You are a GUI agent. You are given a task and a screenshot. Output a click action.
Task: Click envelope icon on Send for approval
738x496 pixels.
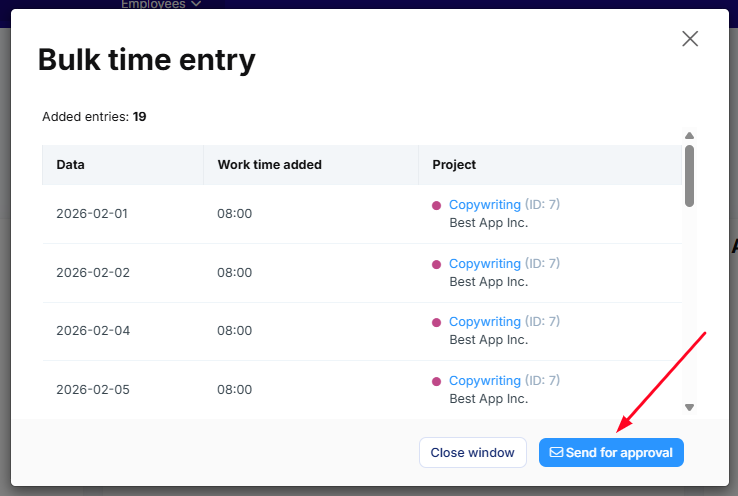556,453
